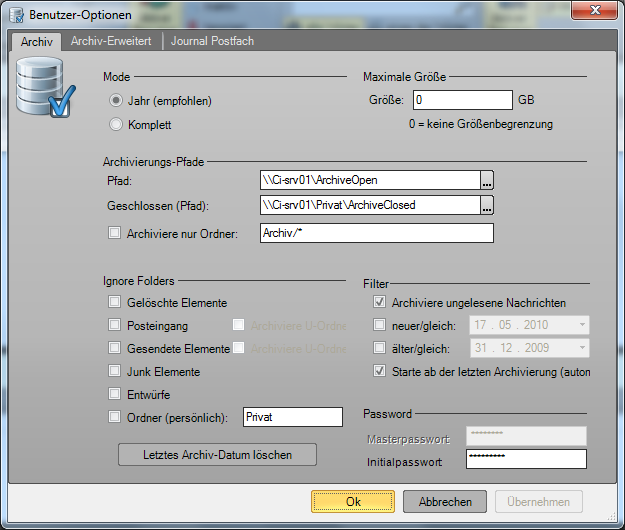Check the Junk Elemente checkbox
This screenshot has width=625, height=530.
(x=114, y=372)
